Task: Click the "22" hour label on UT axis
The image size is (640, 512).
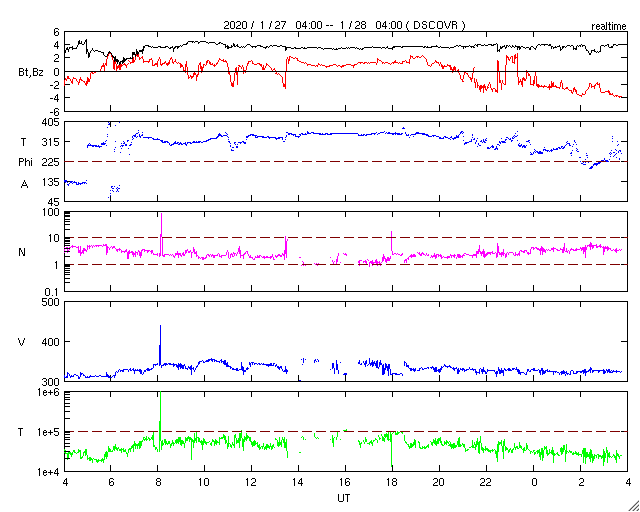Action: click(487, 482)
